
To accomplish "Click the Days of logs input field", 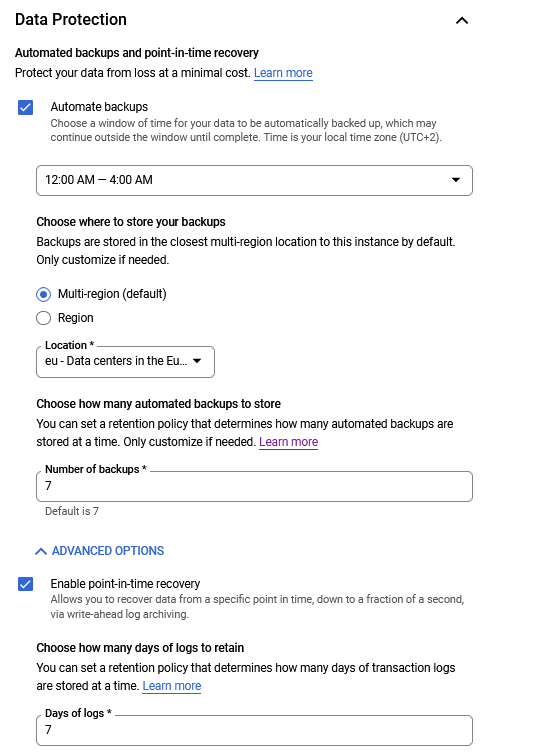I will tap(254, 730).
